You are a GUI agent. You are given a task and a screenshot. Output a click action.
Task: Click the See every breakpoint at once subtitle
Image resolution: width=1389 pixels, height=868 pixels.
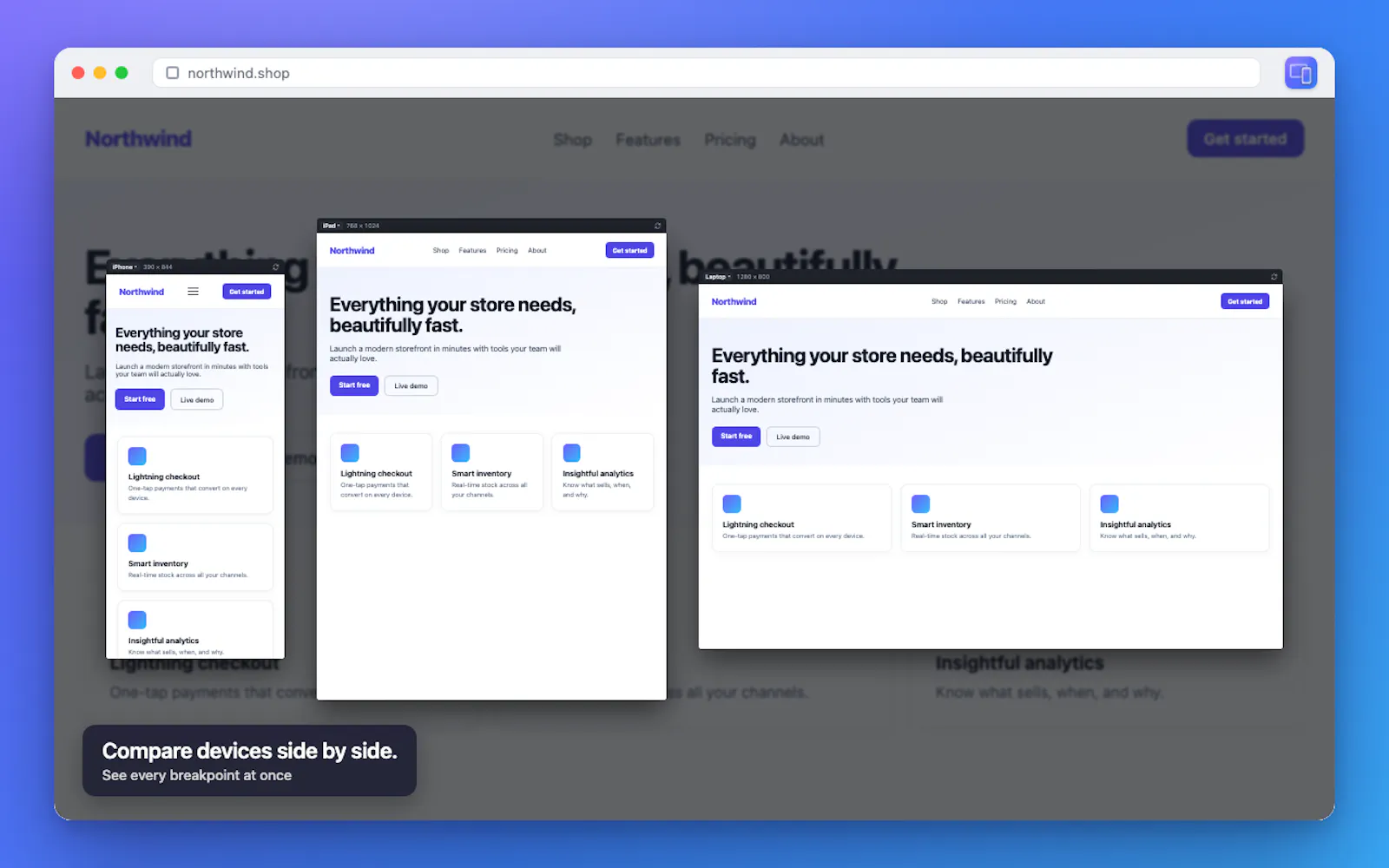[197, 776]
